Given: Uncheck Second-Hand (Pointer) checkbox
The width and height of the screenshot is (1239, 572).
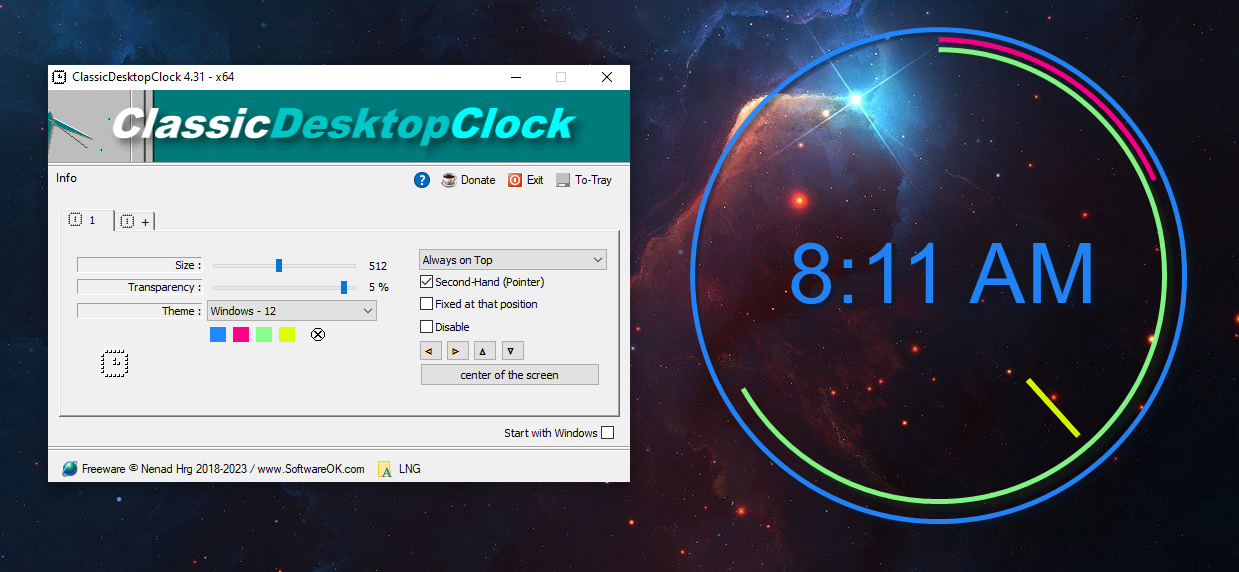Looking at the screenshot, I should coord(427,282).
